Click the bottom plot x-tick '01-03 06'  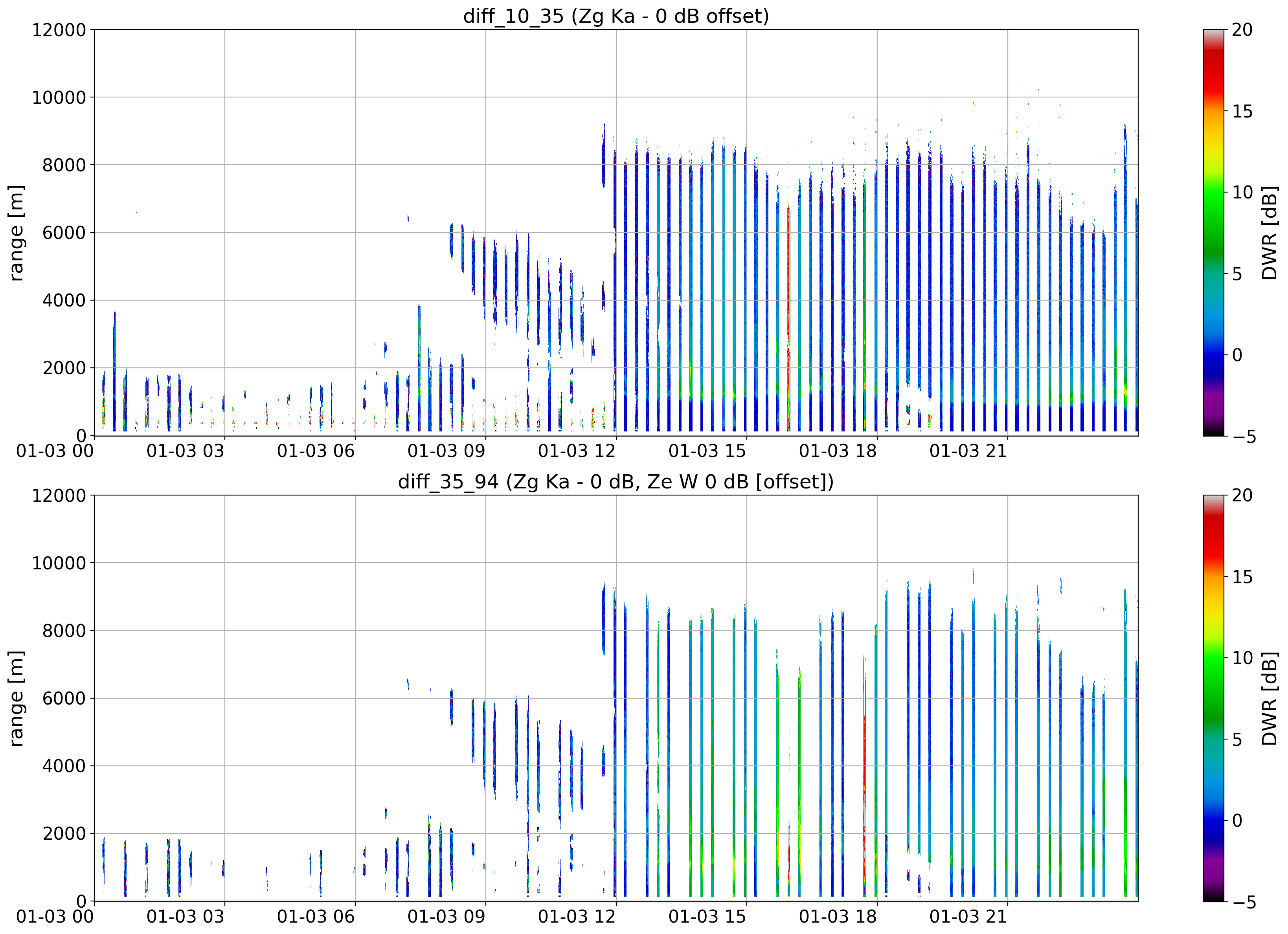point(316,917)
